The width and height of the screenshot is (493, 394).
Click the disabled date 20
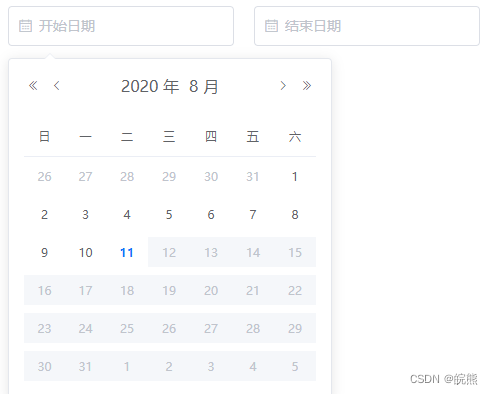[211, 290]
